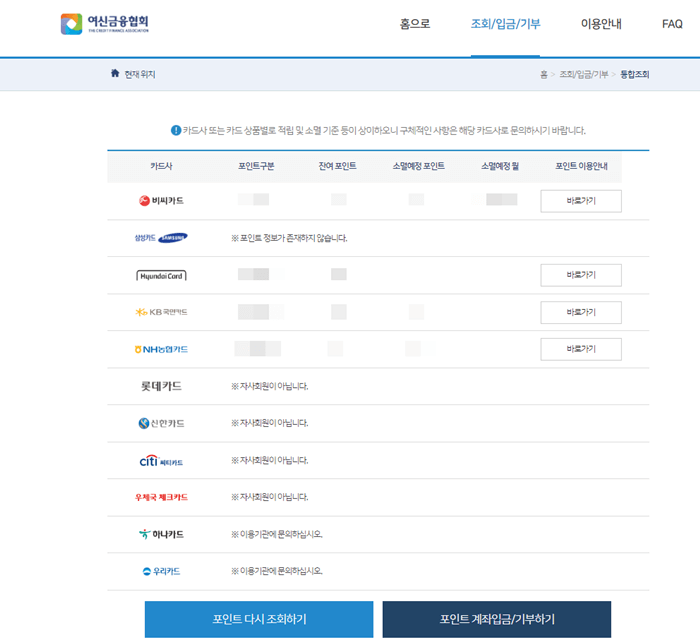Image resolution: width=700 pixels, height=644 pixels.
Task: Click the 소멸예정 포인트 column header
Action: tap(418, 166)
